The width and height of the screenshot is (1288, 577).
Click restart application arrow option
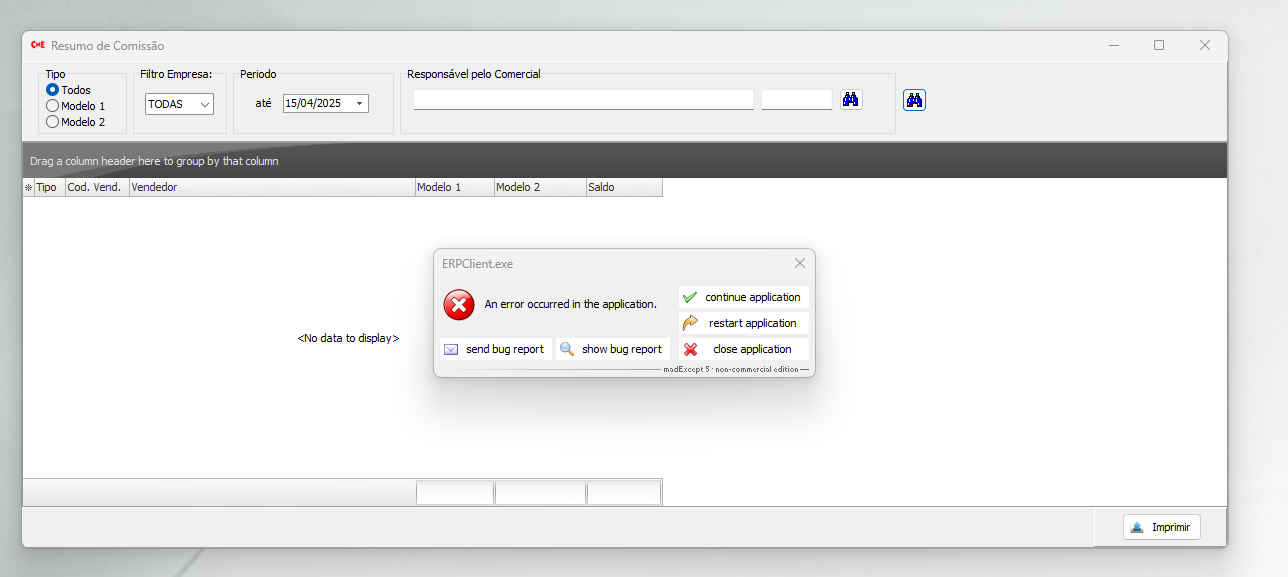pyautogui.click(x=743, y=323)
